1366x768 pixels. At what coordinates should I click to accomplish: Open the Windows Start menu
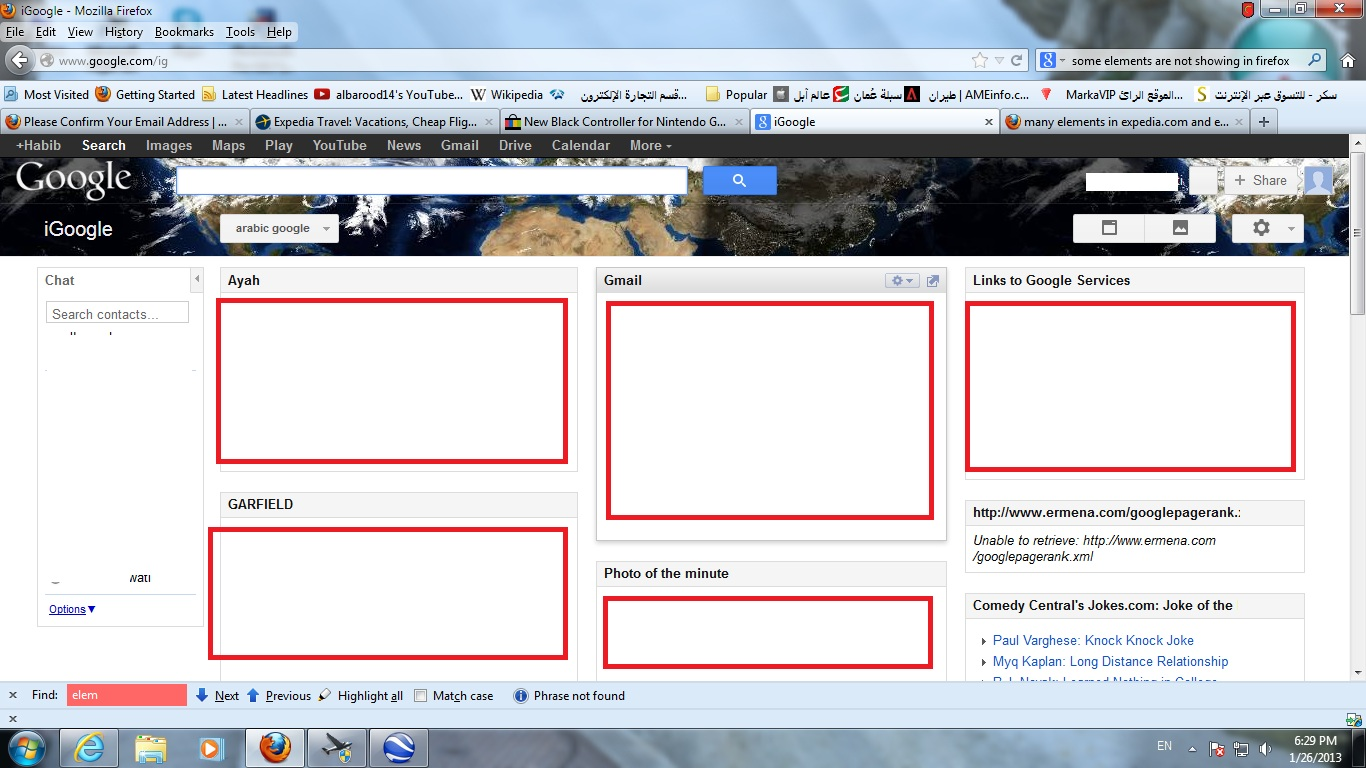tap(27, 748)
